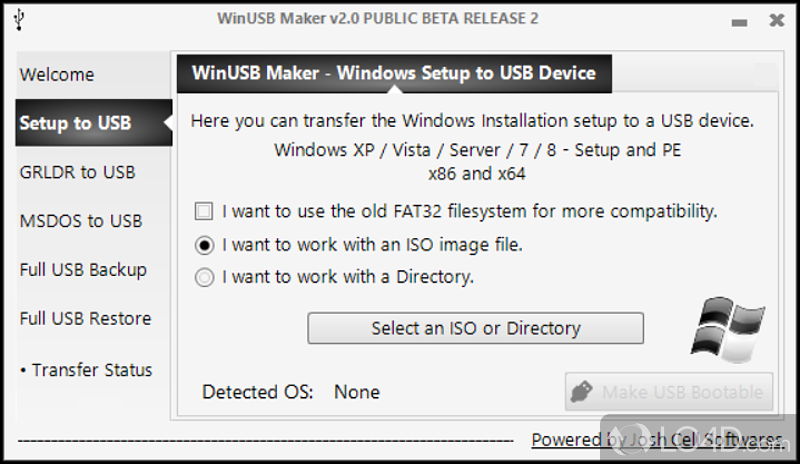Enable the old FAT32 filesystem checkbox
The width and height of the screenshot is (800, 464).
tap(204, 211)
